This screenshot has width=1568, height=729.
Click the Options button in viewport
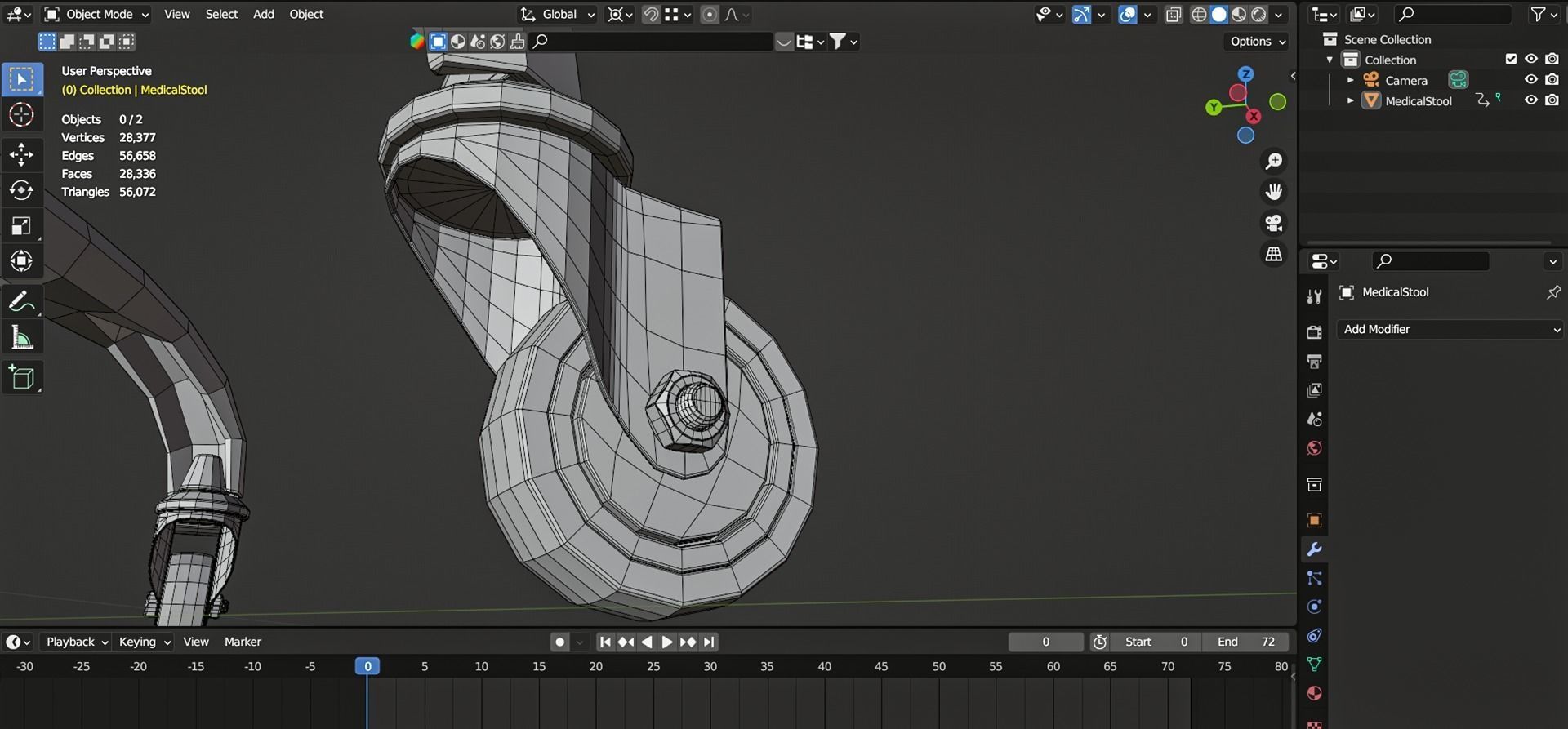click(1258, 41)
